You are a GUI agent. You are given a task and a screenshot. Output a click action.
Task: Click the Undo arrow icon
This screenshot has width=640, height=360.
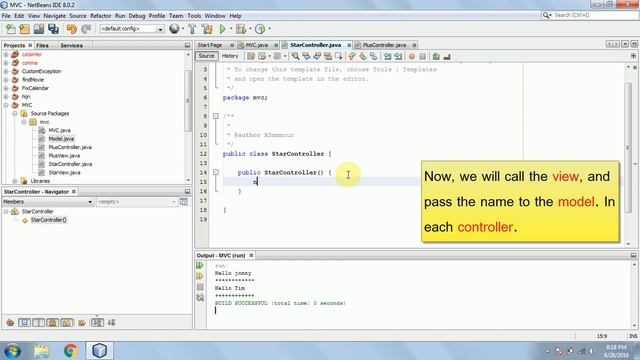(x=72, y=29)
